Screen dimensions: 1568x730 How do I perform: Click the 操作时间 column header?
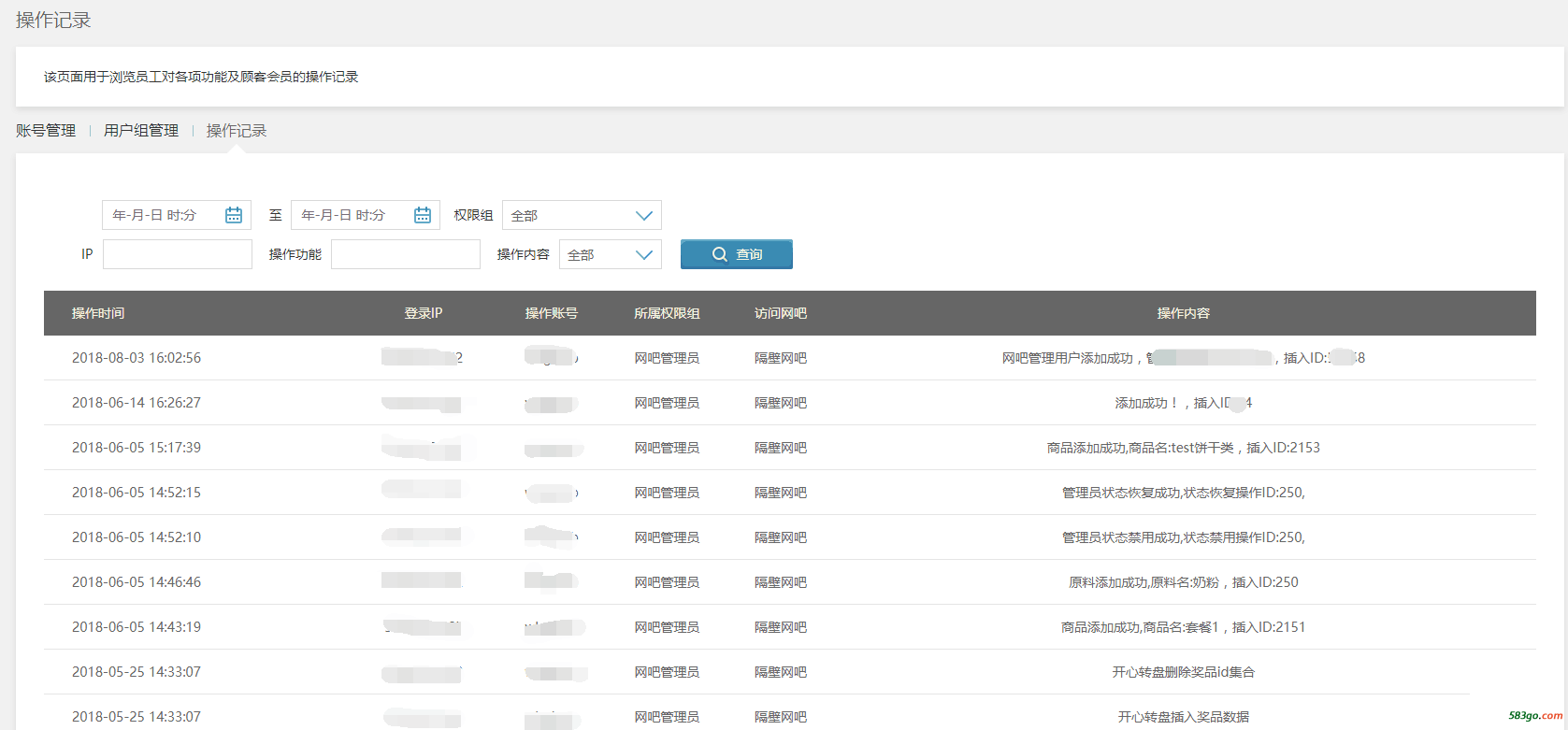[98, 313]
